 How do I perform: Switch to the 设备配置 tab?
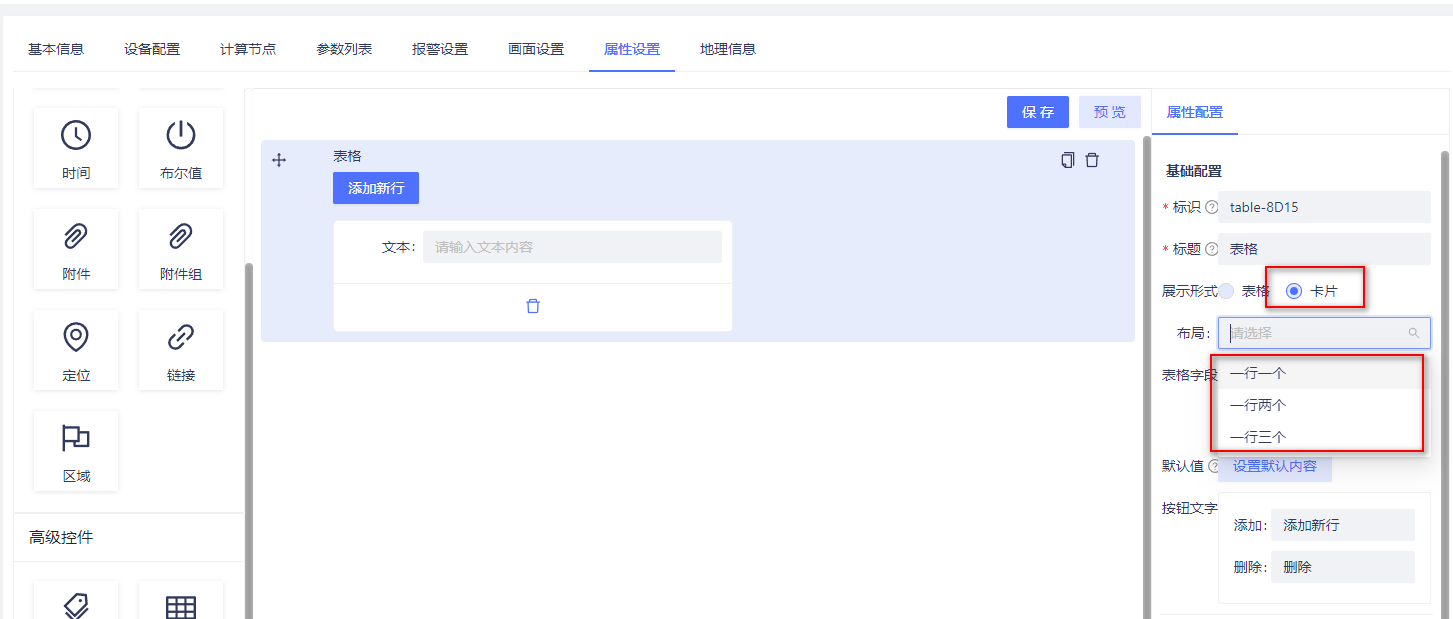click(152, 49)
